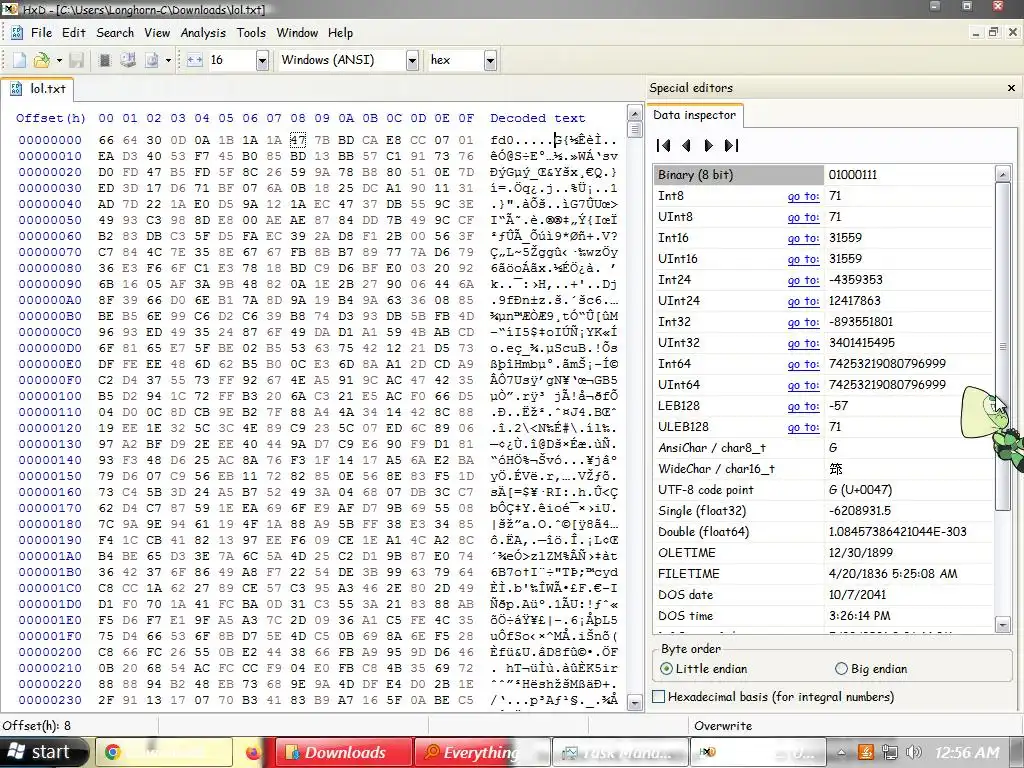The width and height of the screenshot is (1024, 768).
Task: Click Data inspector scrollbar thumb
Action: click(1004, 346)
